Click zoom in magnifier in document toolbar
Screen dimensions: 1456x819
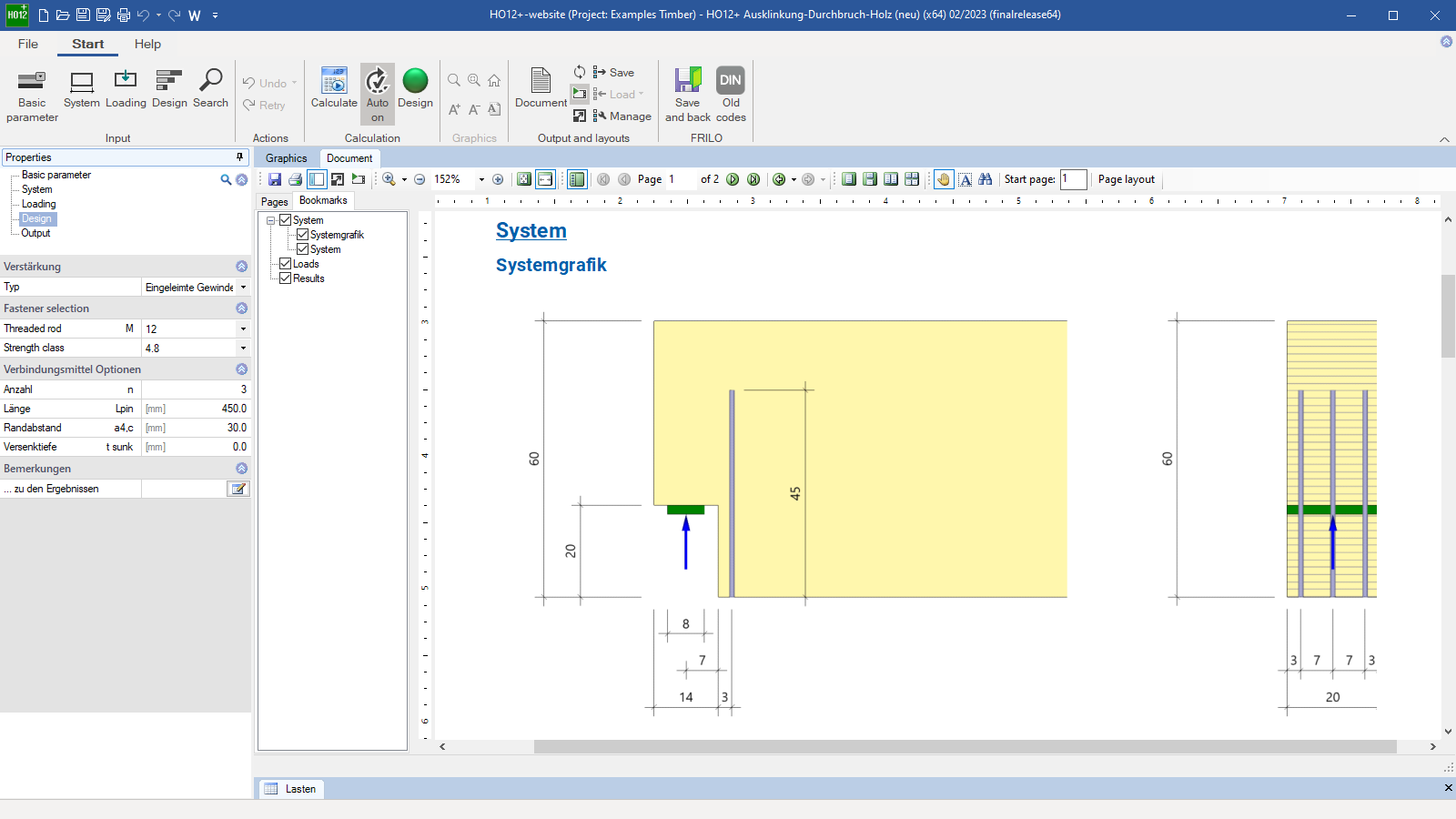coord(389,179)
